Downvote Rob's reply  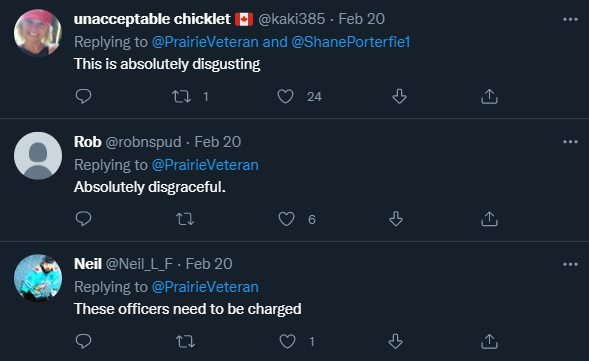pyautogui.click(x=396, y=219)
